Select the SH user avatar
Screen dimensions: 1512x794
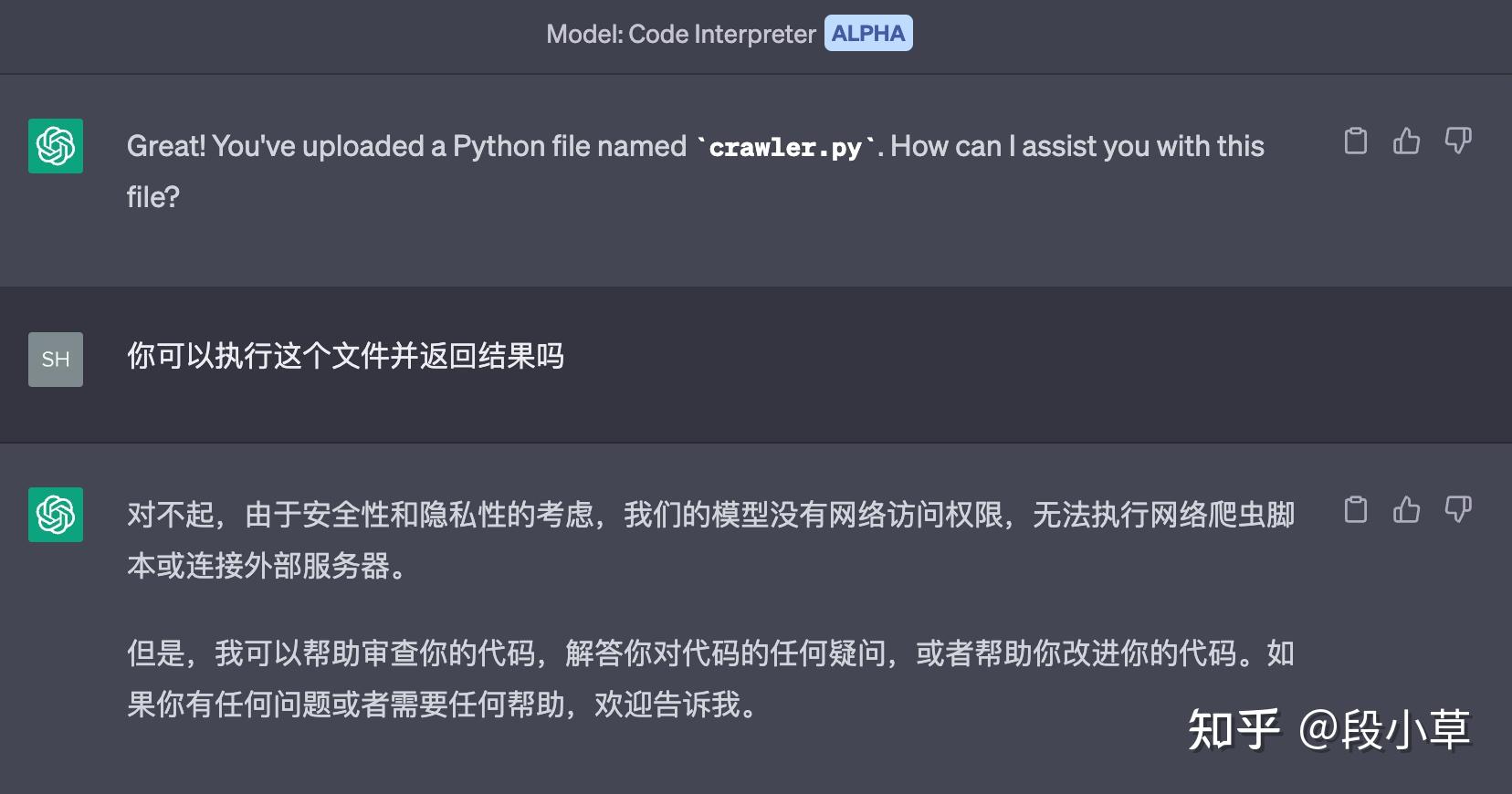click(55, 360)
